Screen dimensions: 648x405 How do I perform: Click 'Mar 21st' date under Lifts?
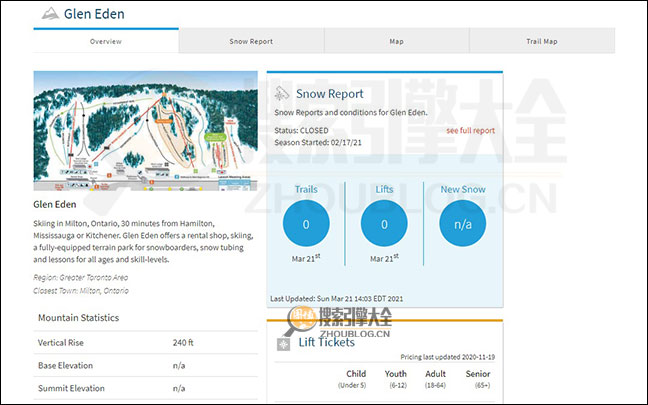pos(384,258)
